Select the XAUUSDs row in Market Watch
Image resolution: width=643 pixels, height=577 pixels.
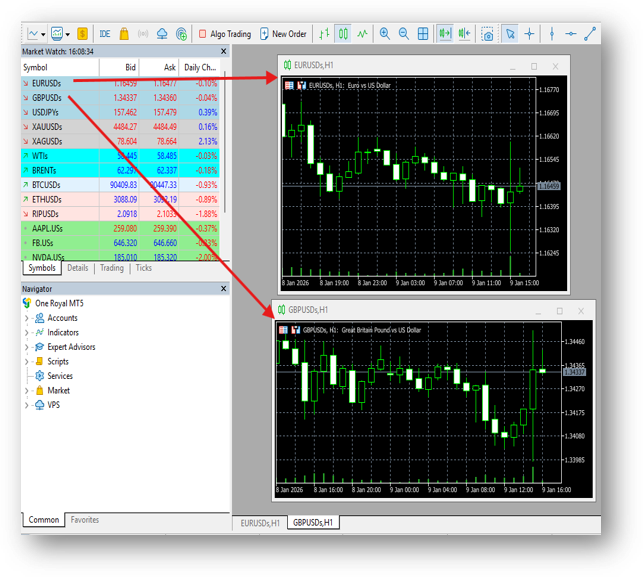47,127
